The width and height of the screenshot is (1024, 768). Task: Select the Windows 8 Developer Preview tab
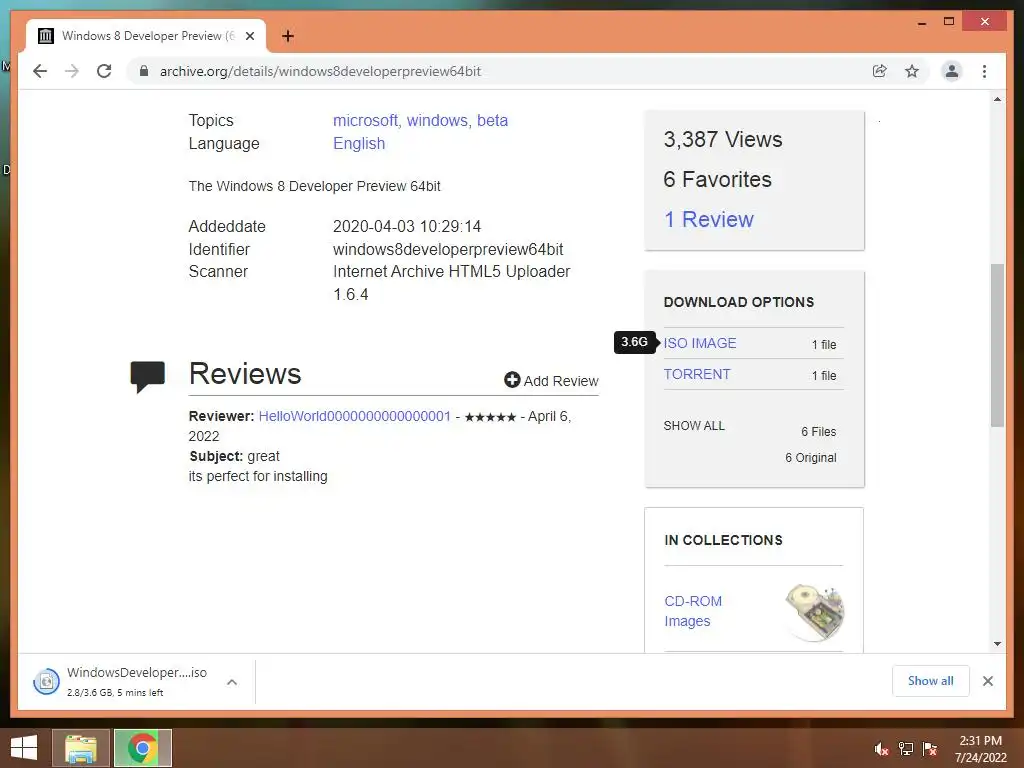click(x=146, y=36)
